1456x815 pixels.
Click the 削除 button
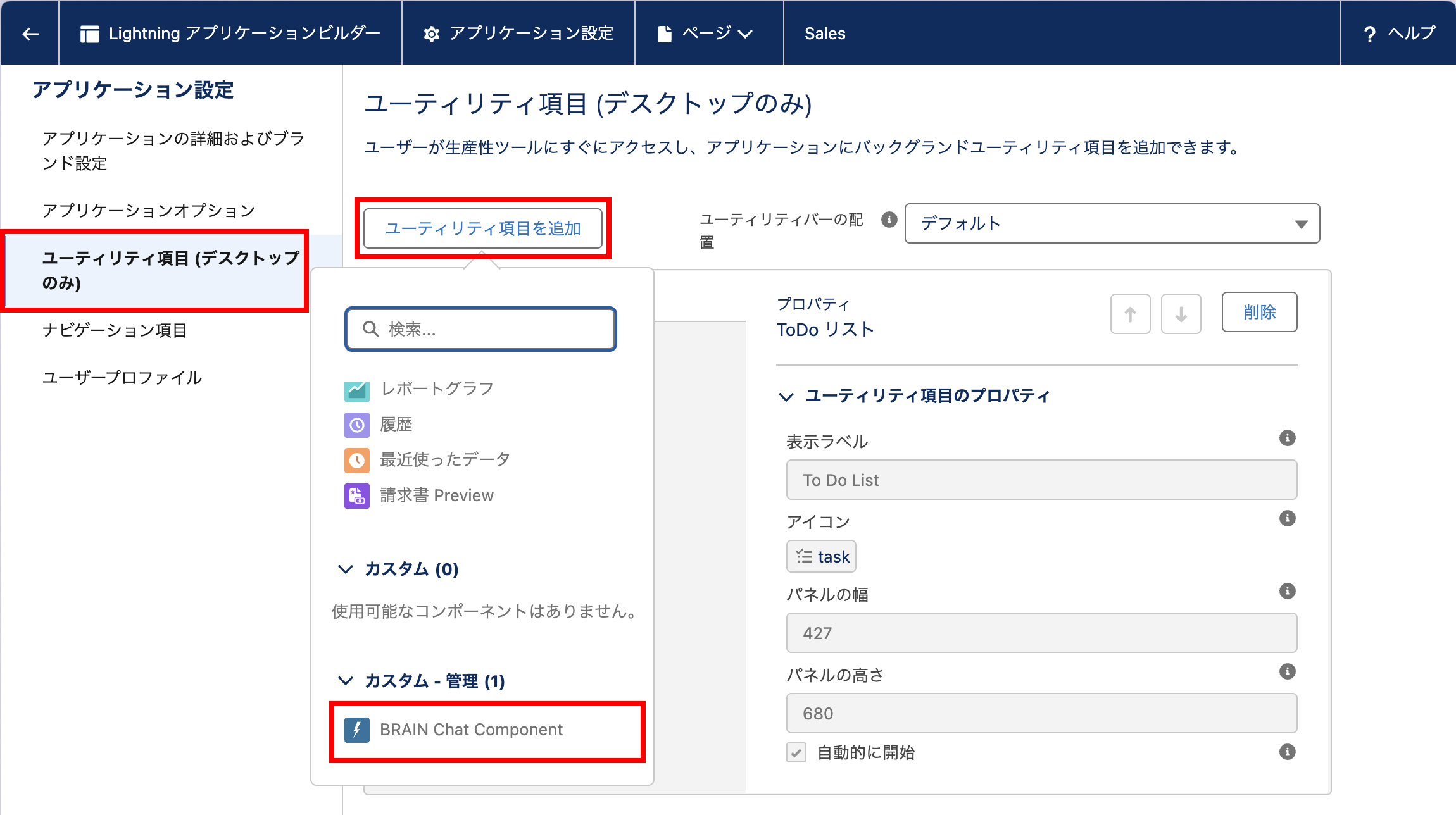(1258, 312)
